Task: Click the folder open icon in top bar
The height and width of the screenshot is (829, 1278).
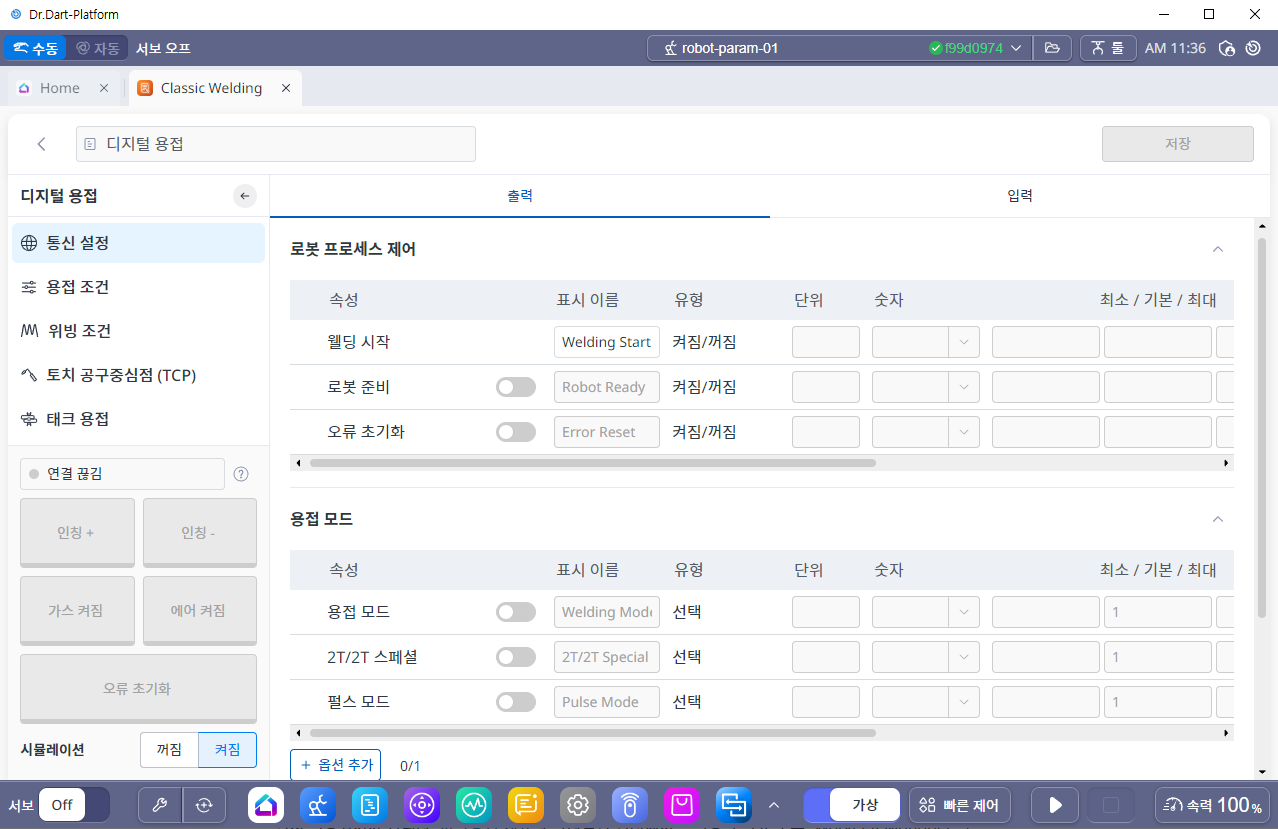Action: 1052,48
